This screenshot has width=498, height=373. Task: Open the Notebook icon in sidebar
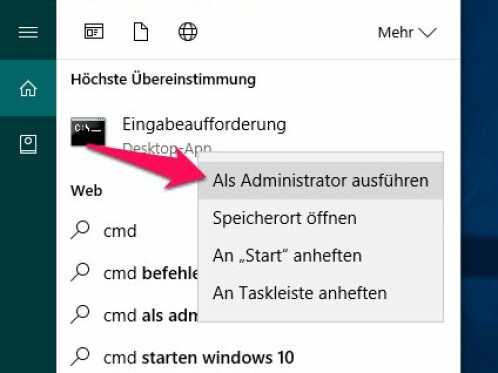28,144
